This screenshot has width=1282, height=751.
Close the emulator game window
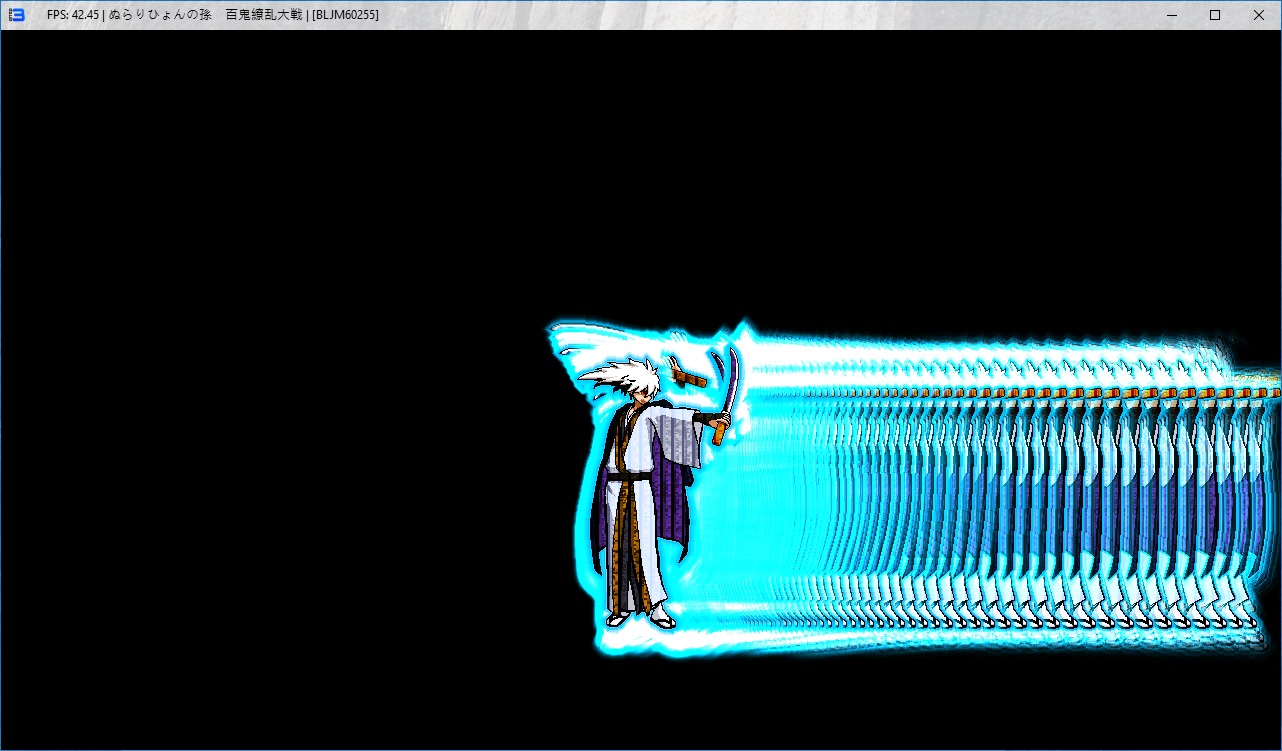pyautogui.click(x=1259, y=15)
